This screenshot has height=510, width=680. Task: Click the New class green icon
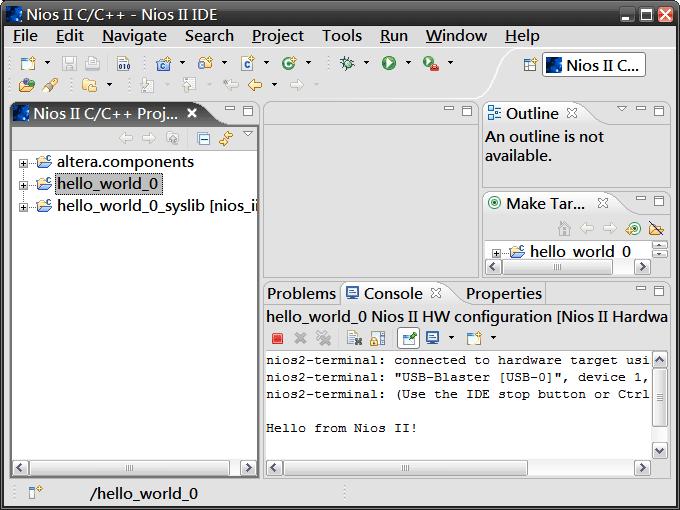pos(289,63)
